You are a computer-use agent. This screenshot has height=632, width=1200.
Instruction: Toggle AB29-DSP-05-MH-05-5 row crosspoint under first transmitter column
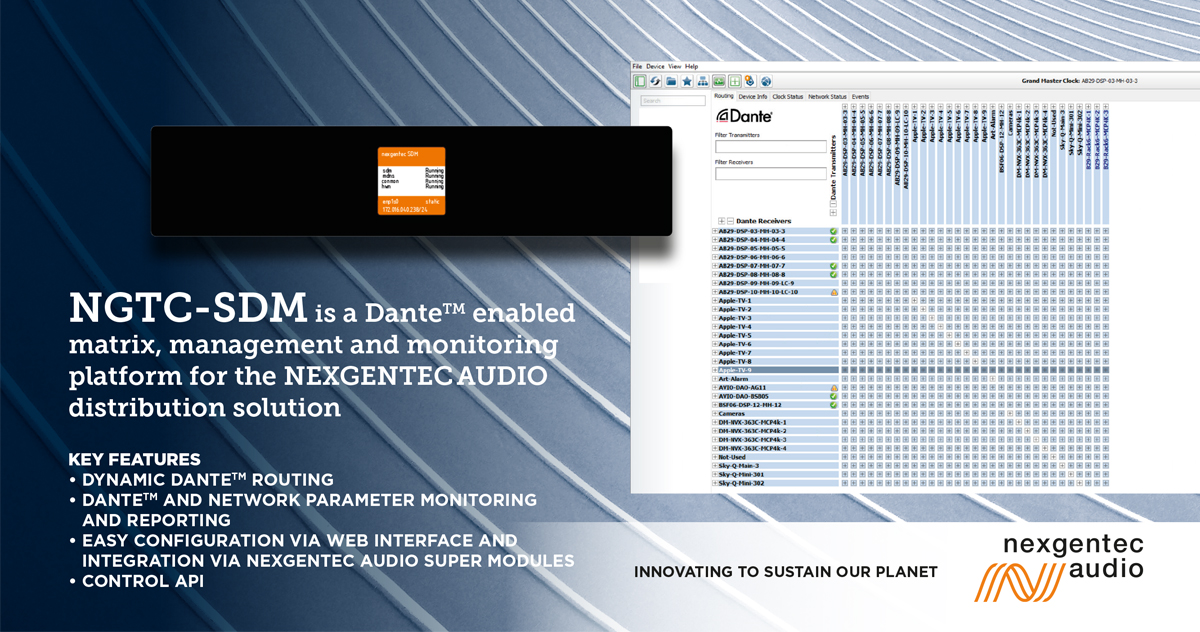(x=845, y=248)
